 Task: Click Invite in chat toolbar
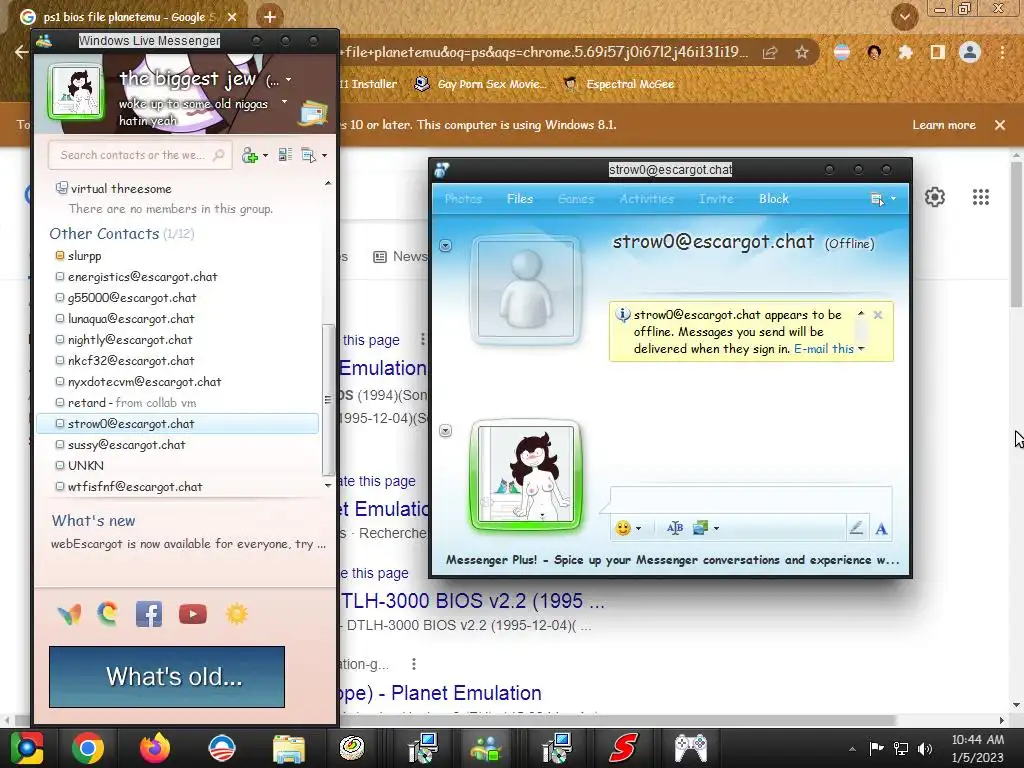(x=716, y=199)
